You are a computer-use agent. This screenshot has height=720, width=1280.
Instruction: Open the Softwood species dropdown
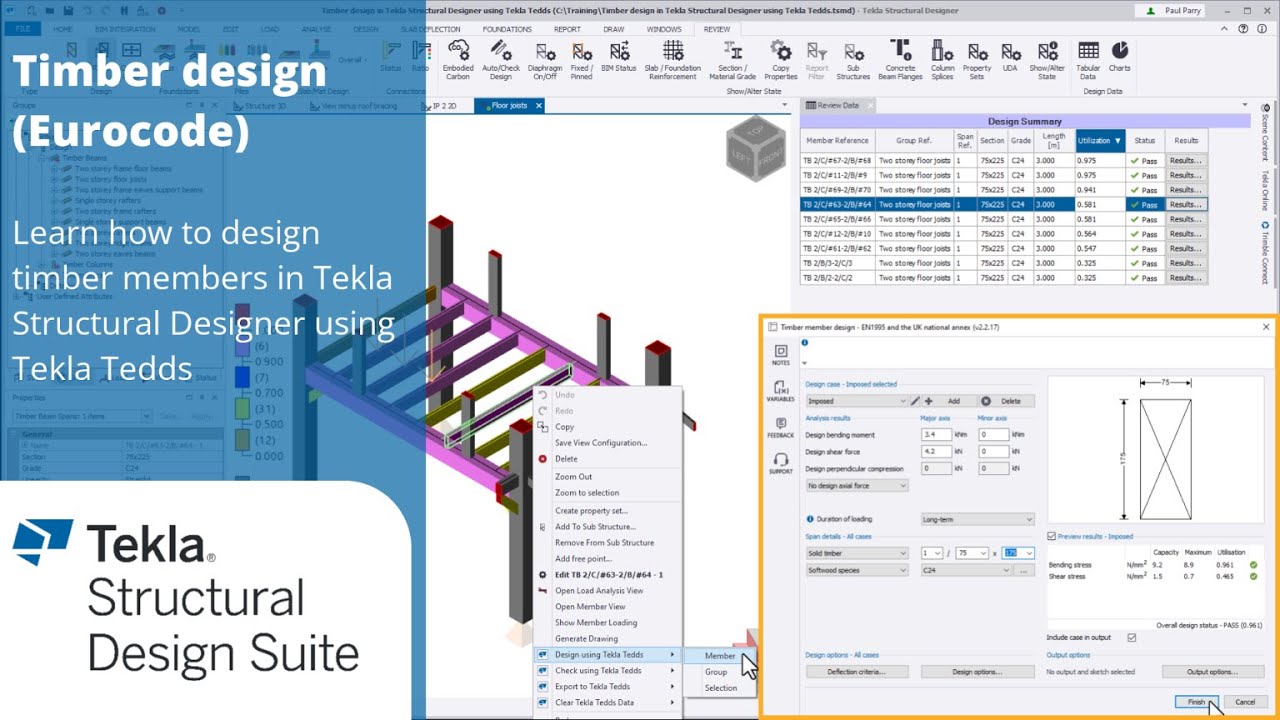click(x=857, y=570)
